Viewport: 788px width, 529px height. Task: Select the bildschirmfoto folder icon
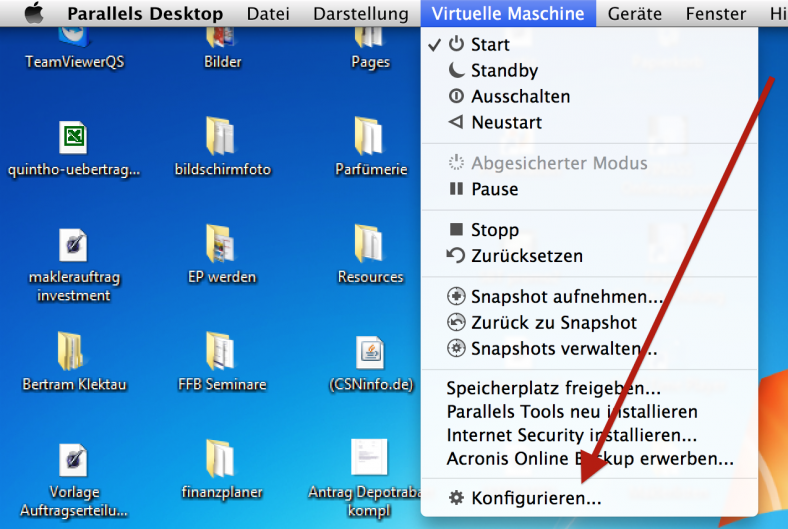[x=222, y=147]
